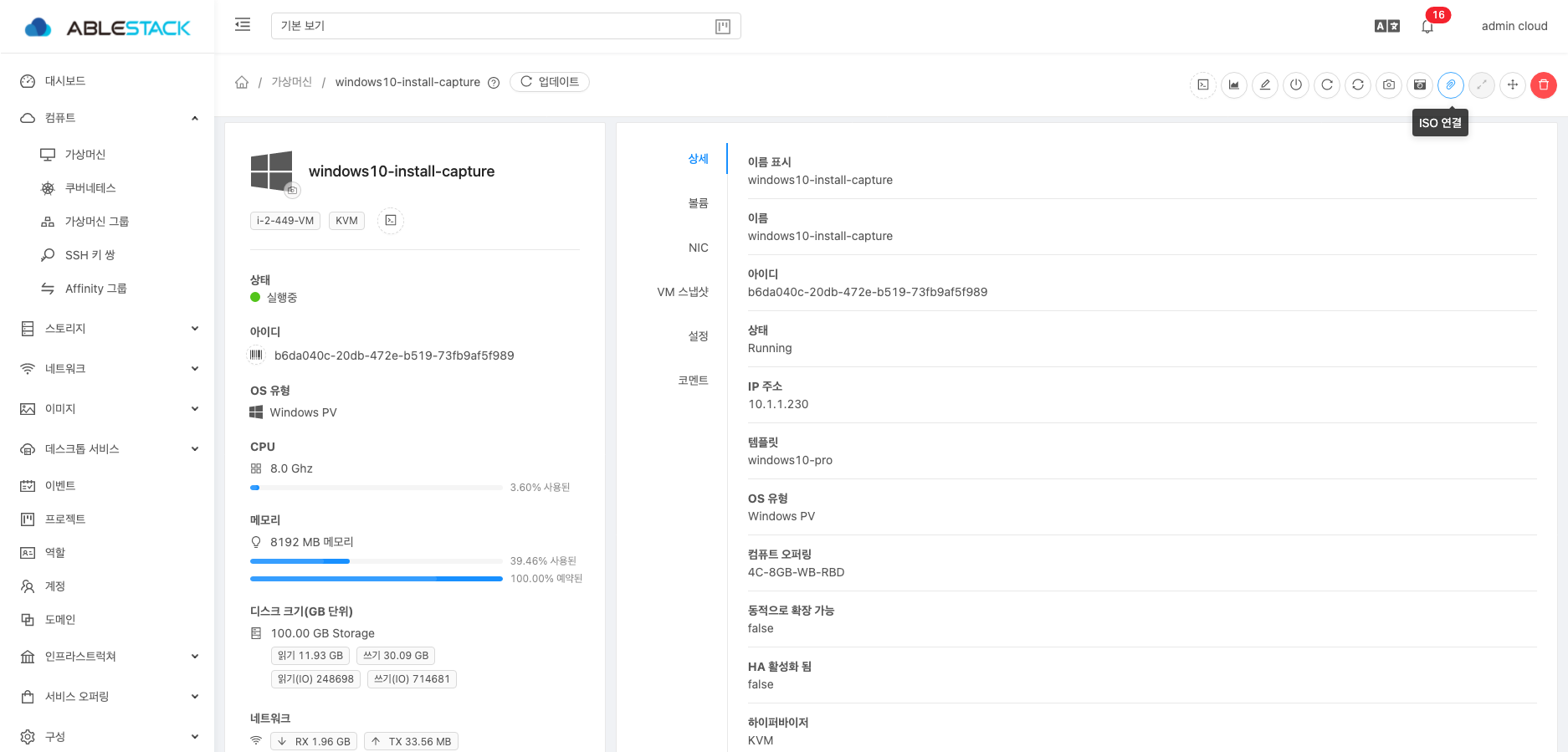Click the power stop VM icon
The width and height of the screenshot is (1568, 752).
pos(1296,84)
